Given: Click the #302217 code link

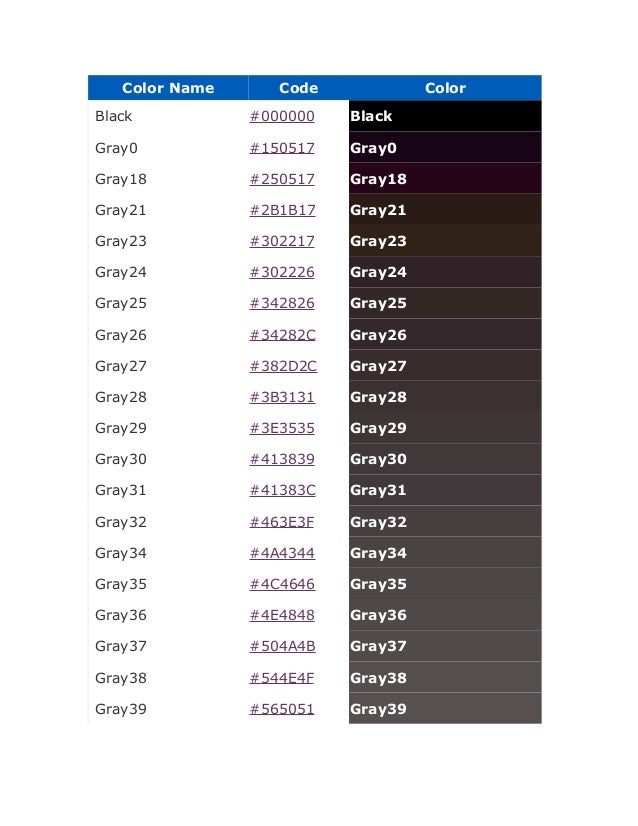Looking at the screenshot, I should (282, 241).
